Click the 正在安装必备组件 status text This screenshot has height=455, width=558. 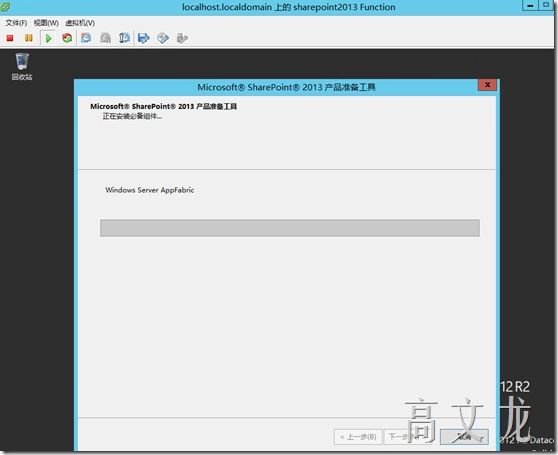132,116
